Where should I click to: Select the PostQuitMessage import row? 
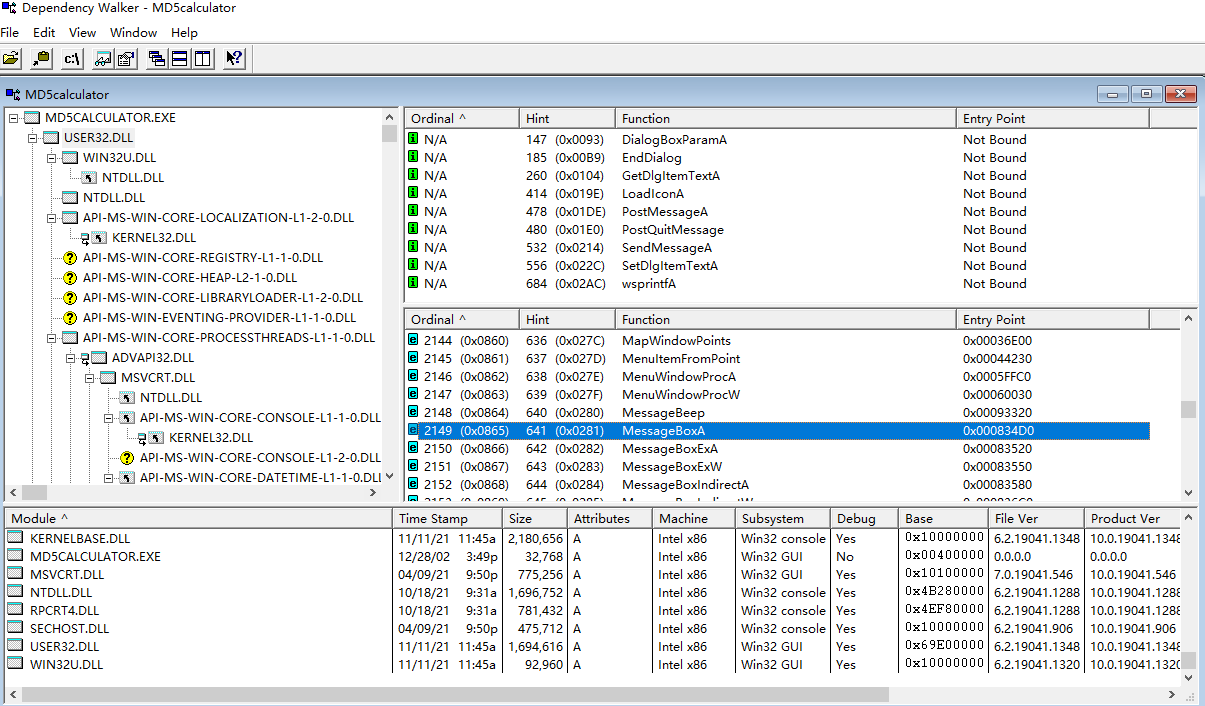pos(777,229)
